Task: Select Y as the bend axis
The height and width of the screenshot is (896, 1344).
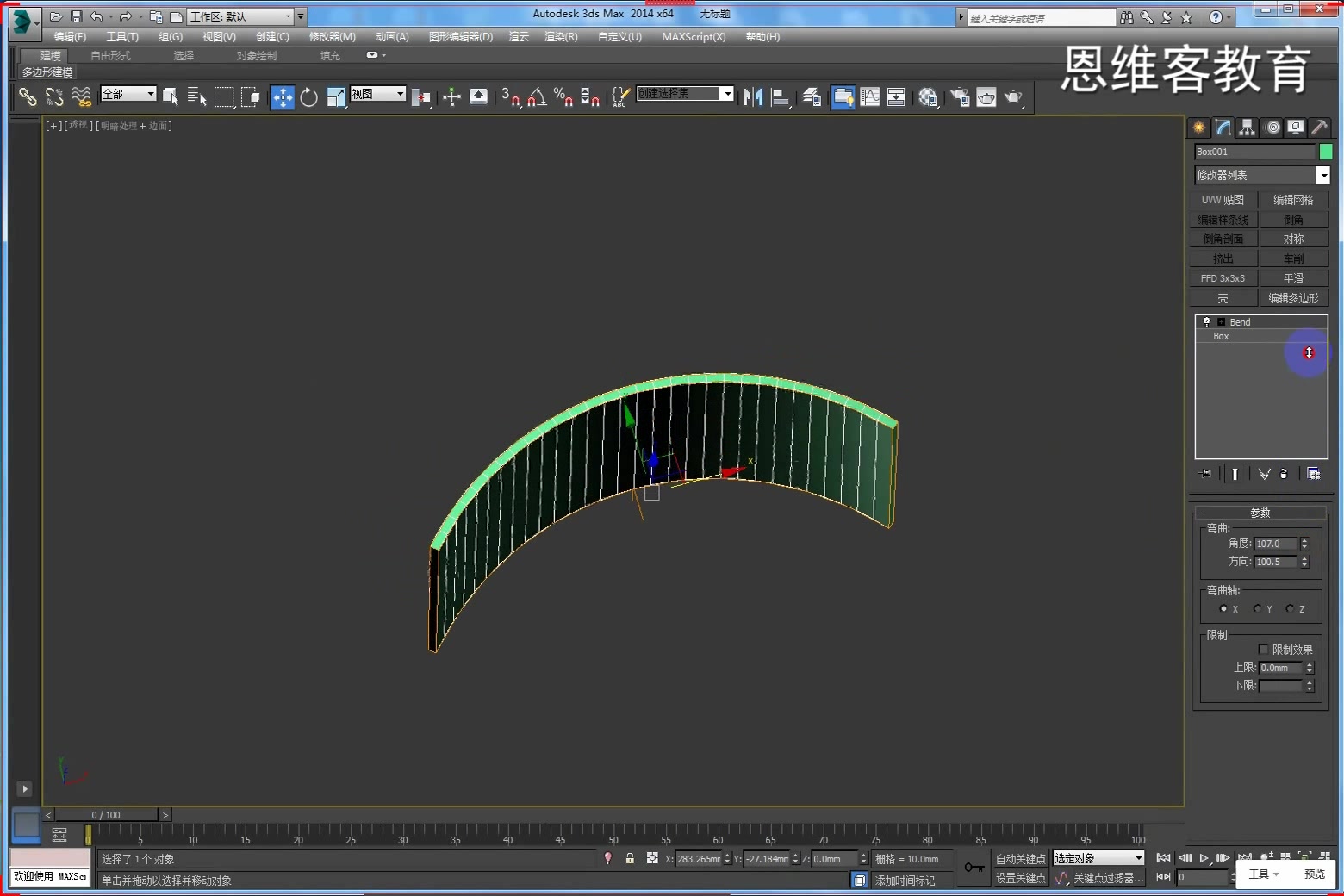Action: [x=1258, y=609]
